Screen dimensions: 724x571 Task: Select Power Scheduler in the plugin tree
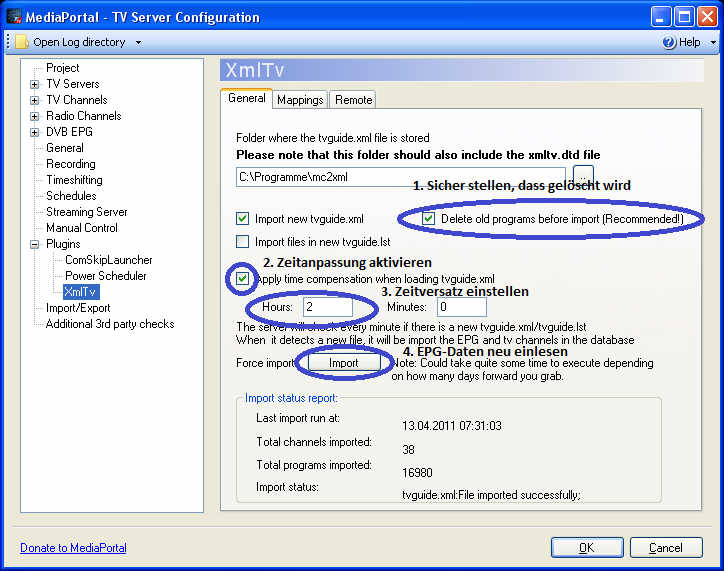106,276
